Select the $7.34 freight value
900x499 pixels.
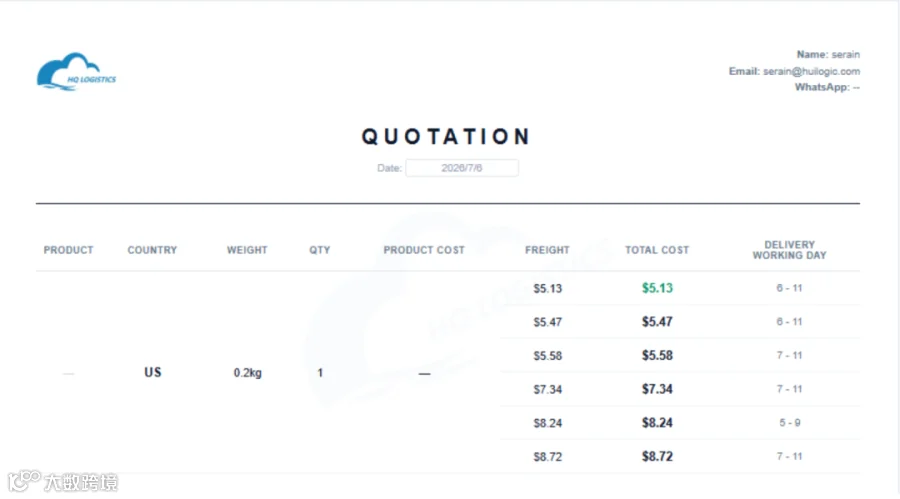pos(548,389)
